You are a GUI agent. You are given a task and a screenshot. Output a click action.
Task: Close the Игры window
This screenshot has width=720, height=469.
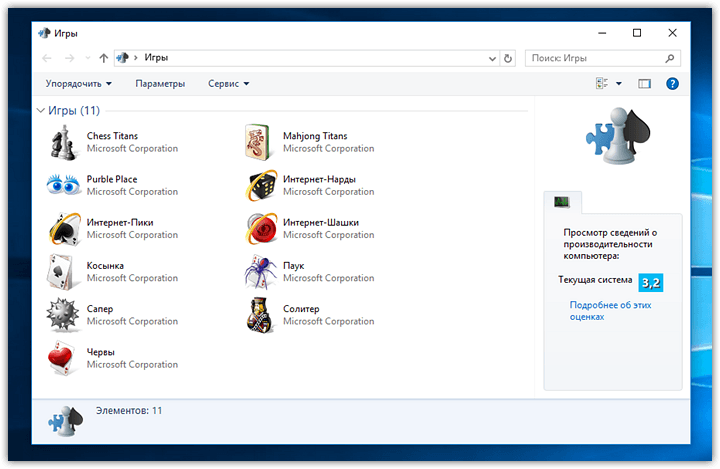tap(672, 33)
